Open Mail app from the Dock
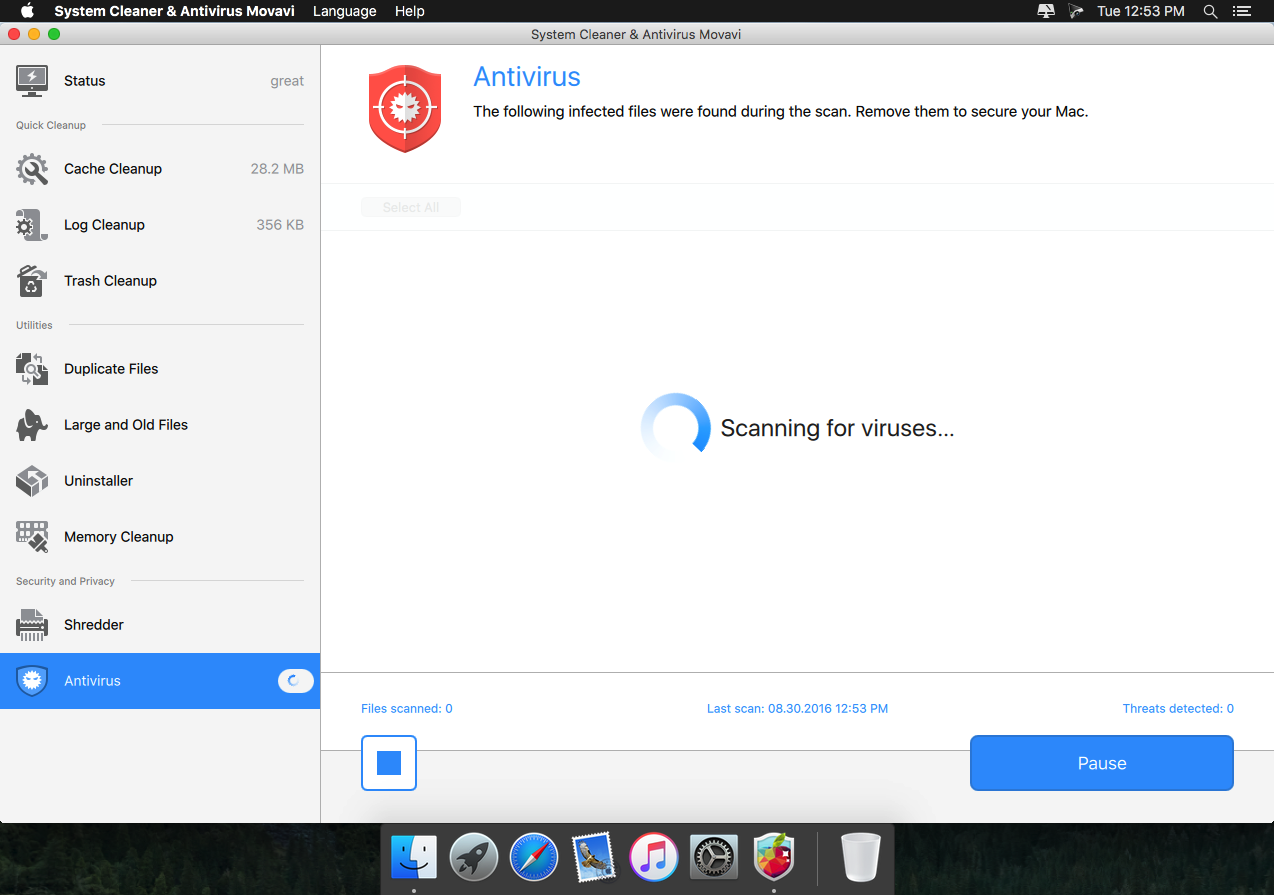1274x895 pixels. [x=594, y=857]
